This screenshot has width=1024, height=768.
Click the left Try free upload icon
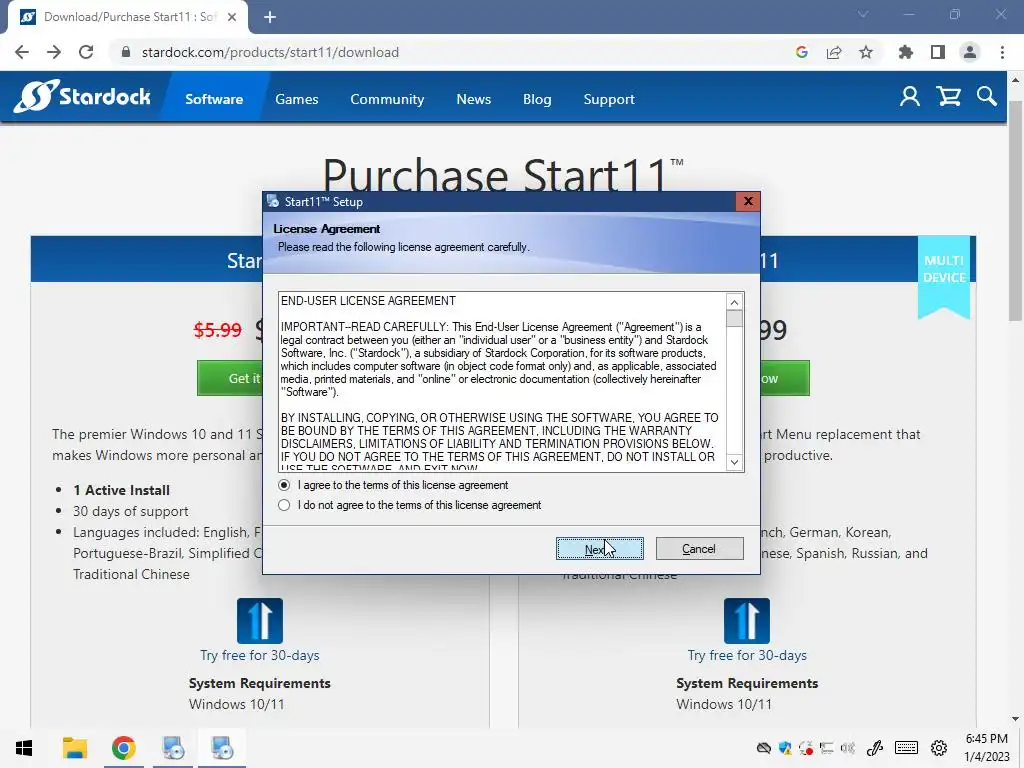[260, 620]
